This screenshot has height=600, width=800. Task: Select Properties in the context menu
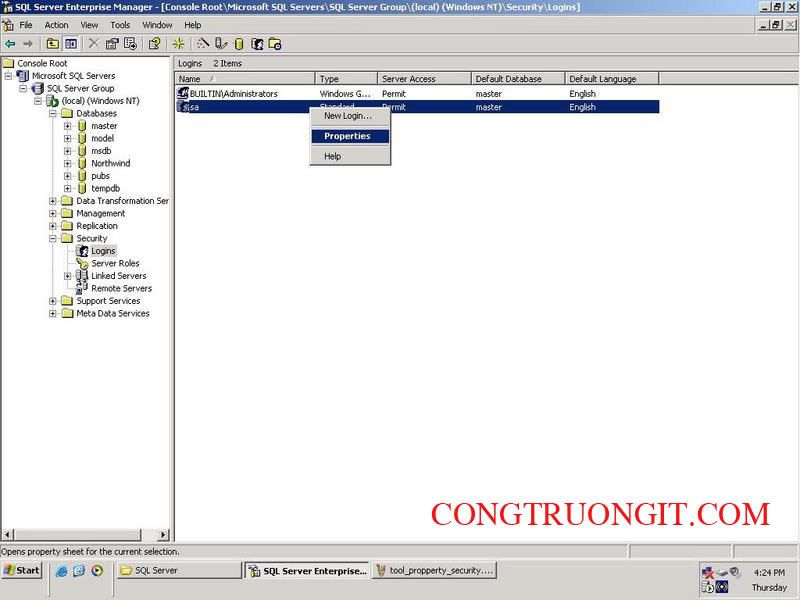coord(349,136)
